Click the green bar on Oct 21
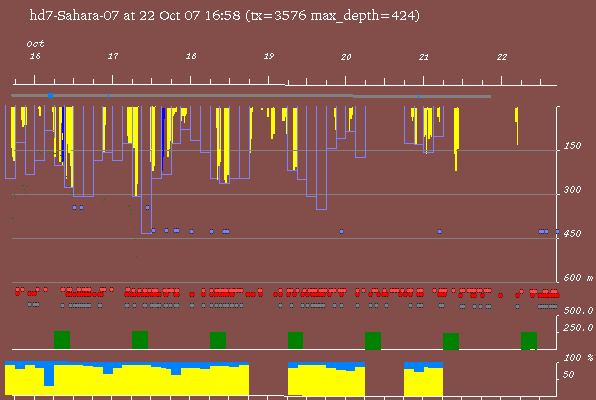Viewport: 596px width, 400px height. (x=451, y=341)
